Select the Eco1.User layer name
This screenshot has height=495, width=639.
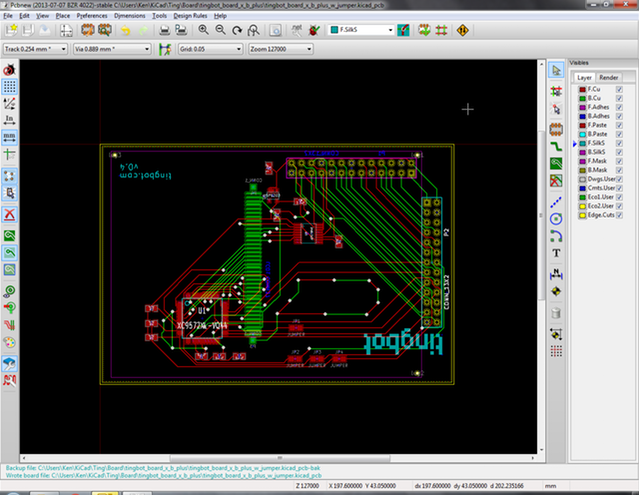point(600,197)
